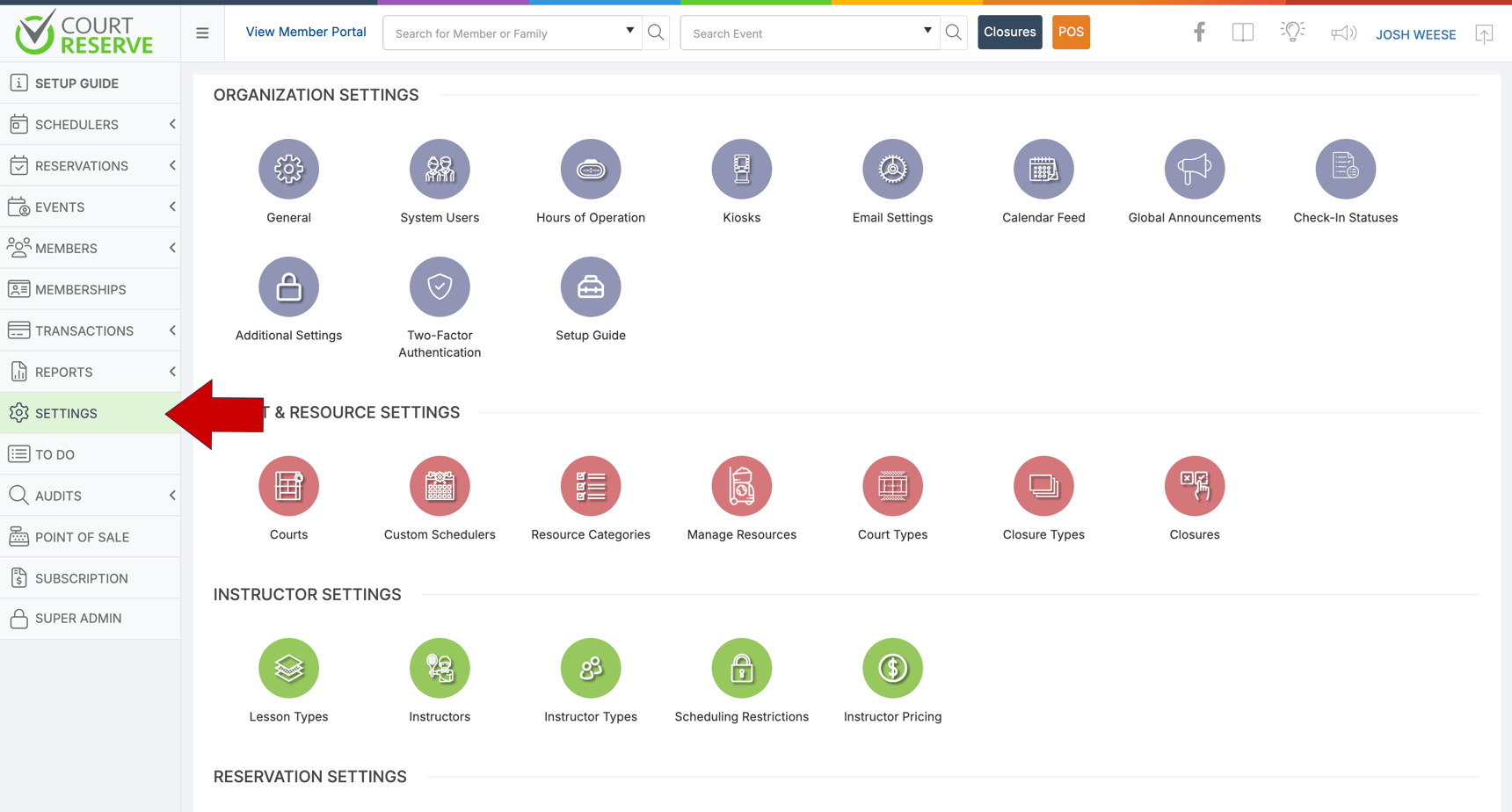Open the Search Event dropdown arrow
Image resolution: width=1512 pixels, height=812 pixels.
(x=927, y=31)
